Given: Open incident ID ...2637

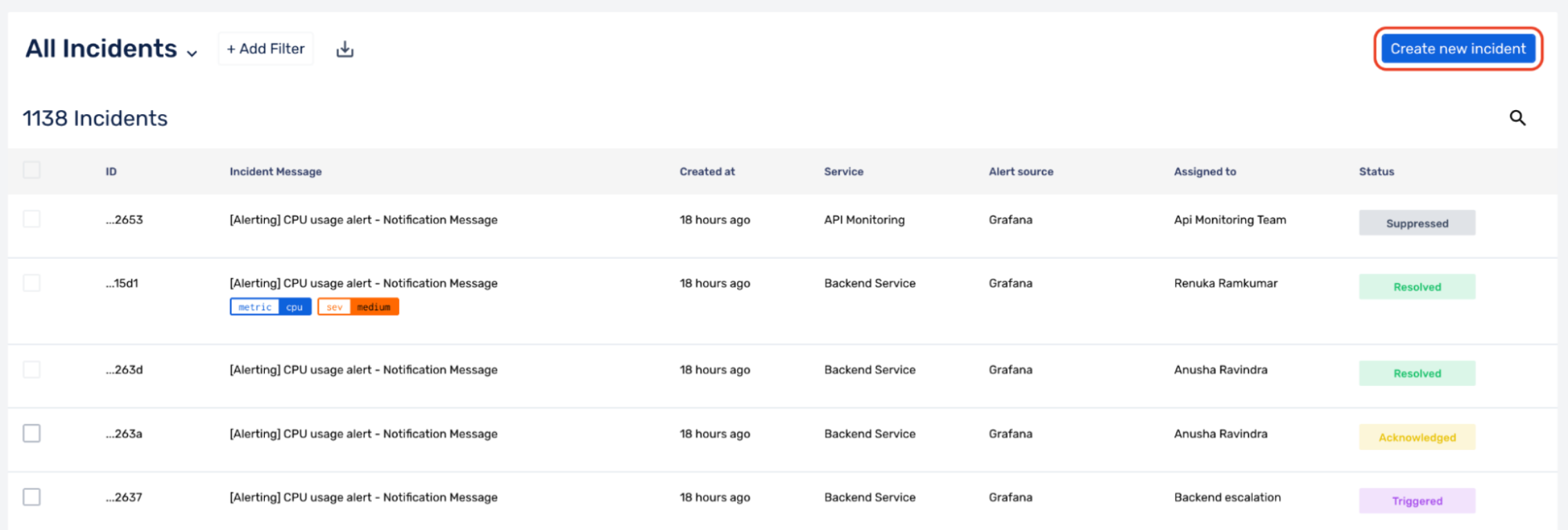Looking at the screenshot, I should point(124,497).
